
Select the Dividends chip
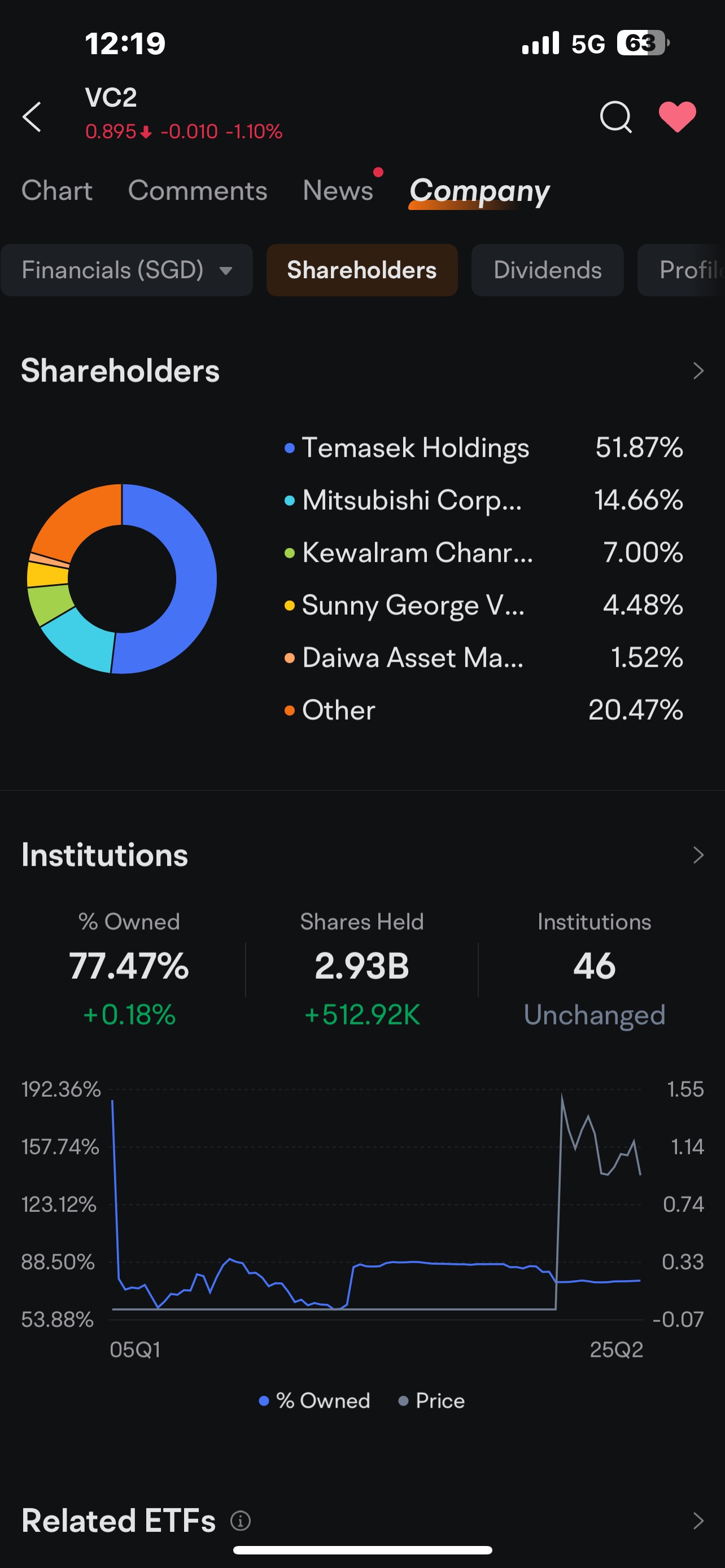[x=547, y=270]
